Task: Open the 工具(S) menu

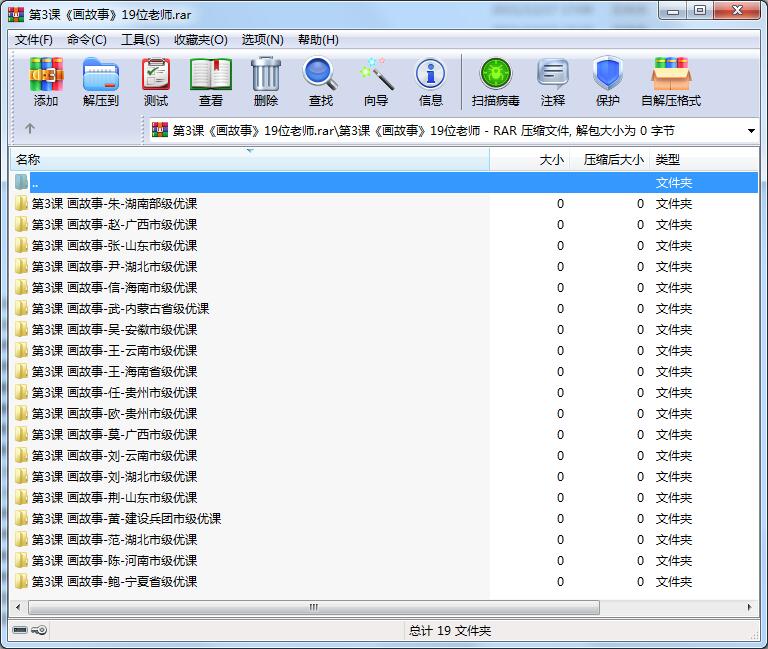Action: tap(140, 40)
